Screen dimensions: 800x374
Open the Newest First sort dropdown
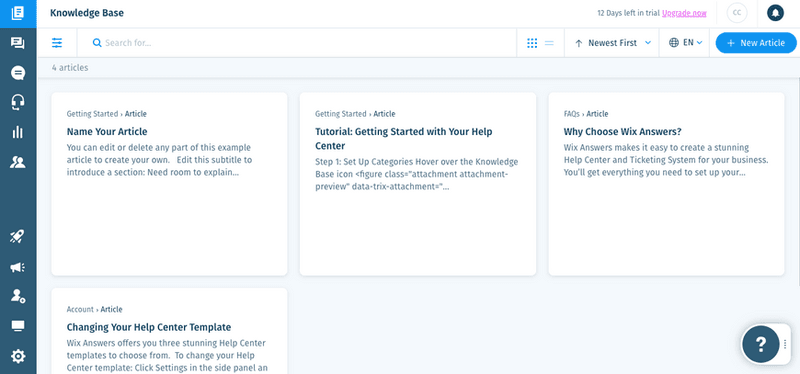(x=613, y=43)
